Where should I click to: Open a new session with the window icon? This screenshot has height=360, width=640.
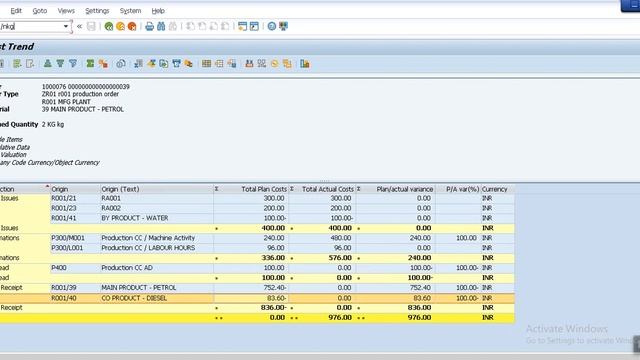[x=242, y=27]
